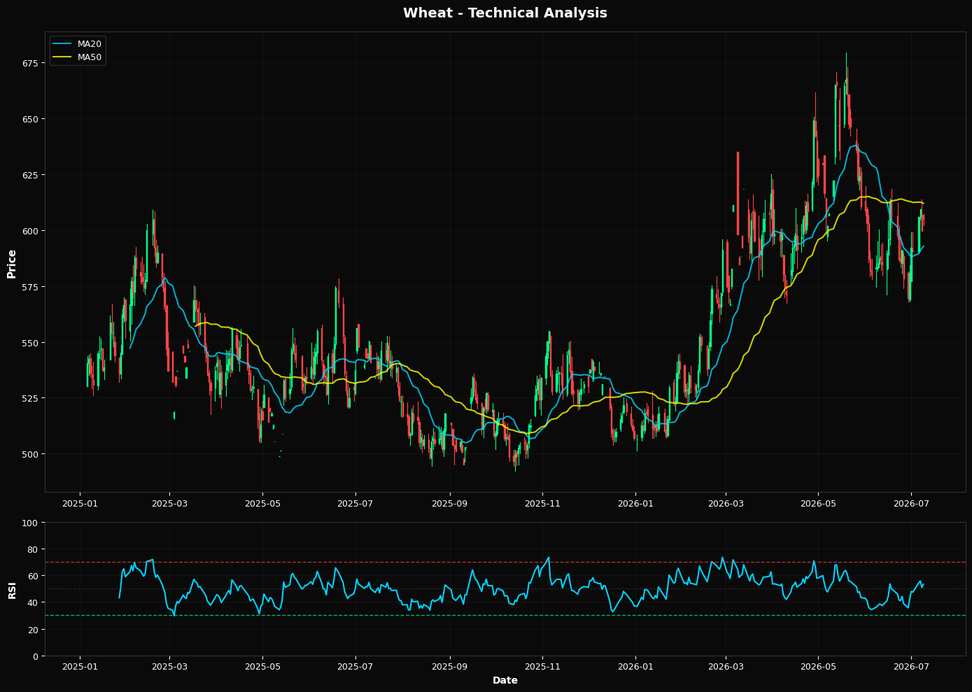Image resolution: width=972 pixels, height=692 pixels.
Task: Click RSI panel date label 2025-01
Action: click(80, 667)
